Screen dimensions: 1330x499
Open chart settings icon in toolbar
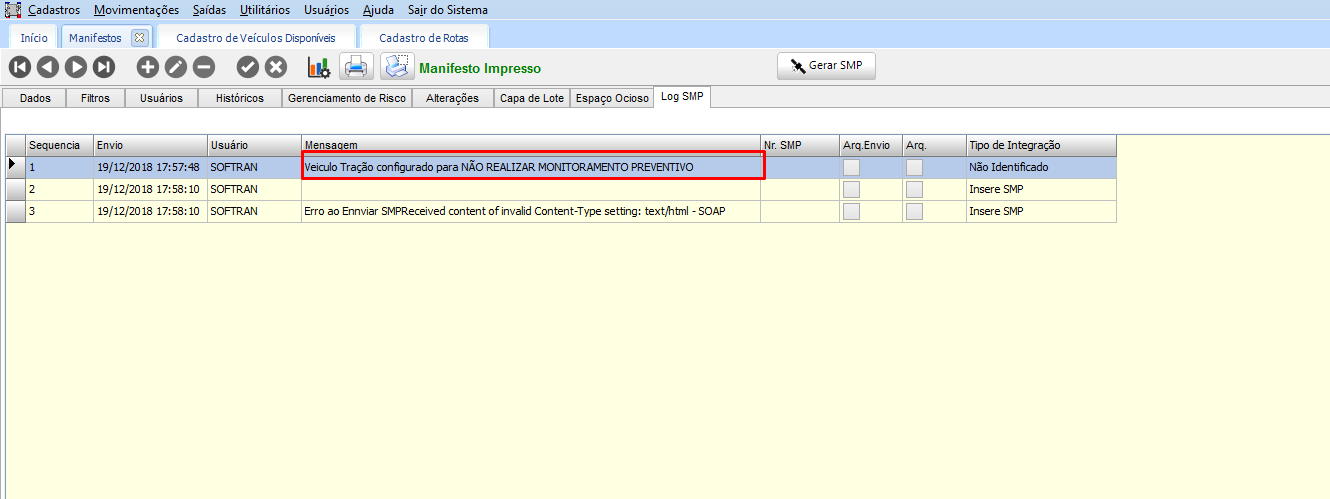[x=318, y=67]
